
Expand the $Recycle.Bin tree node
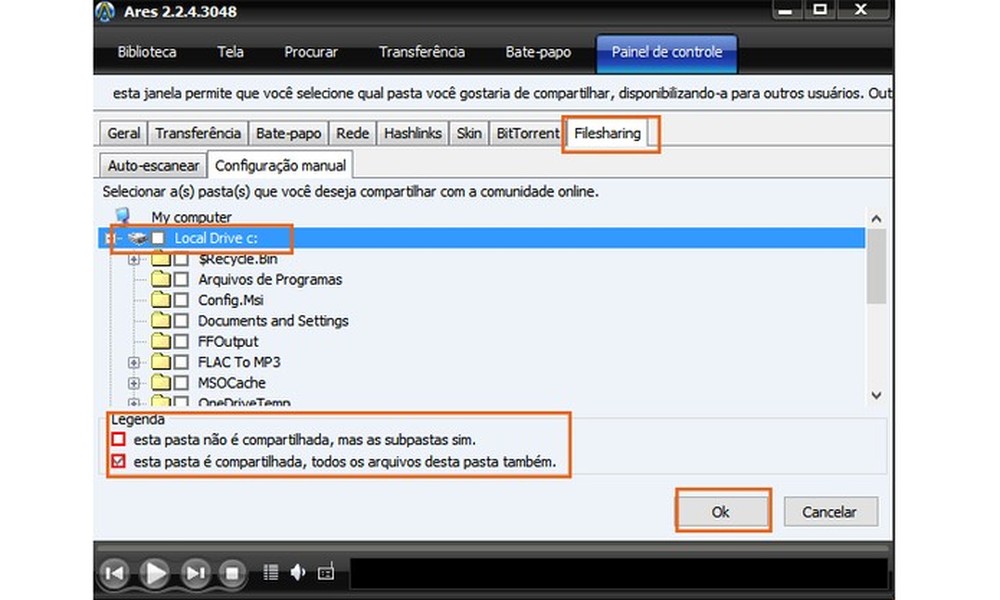[x=135, y=259]
